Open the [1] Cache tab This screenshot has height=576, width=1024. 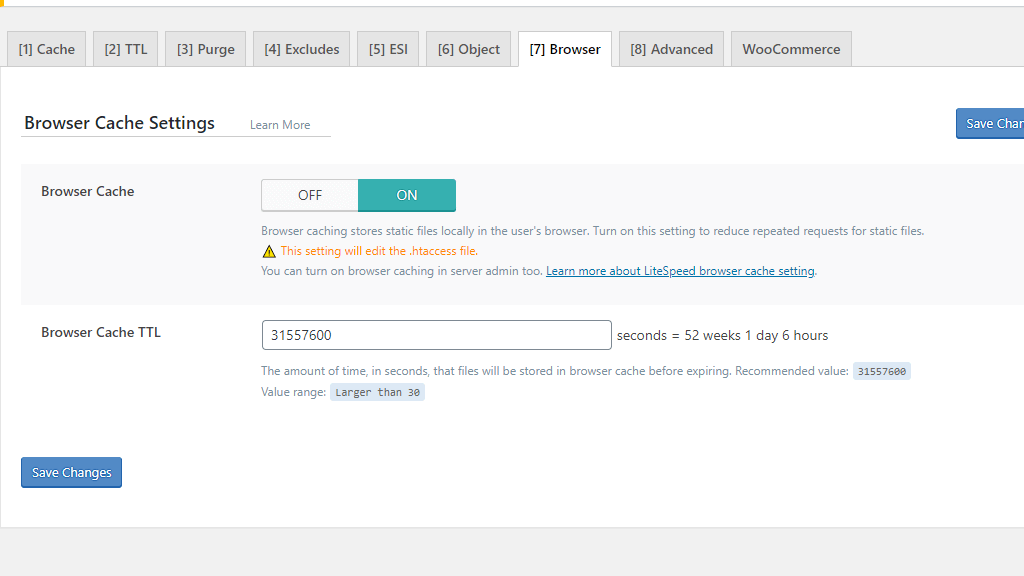(46, 49)
